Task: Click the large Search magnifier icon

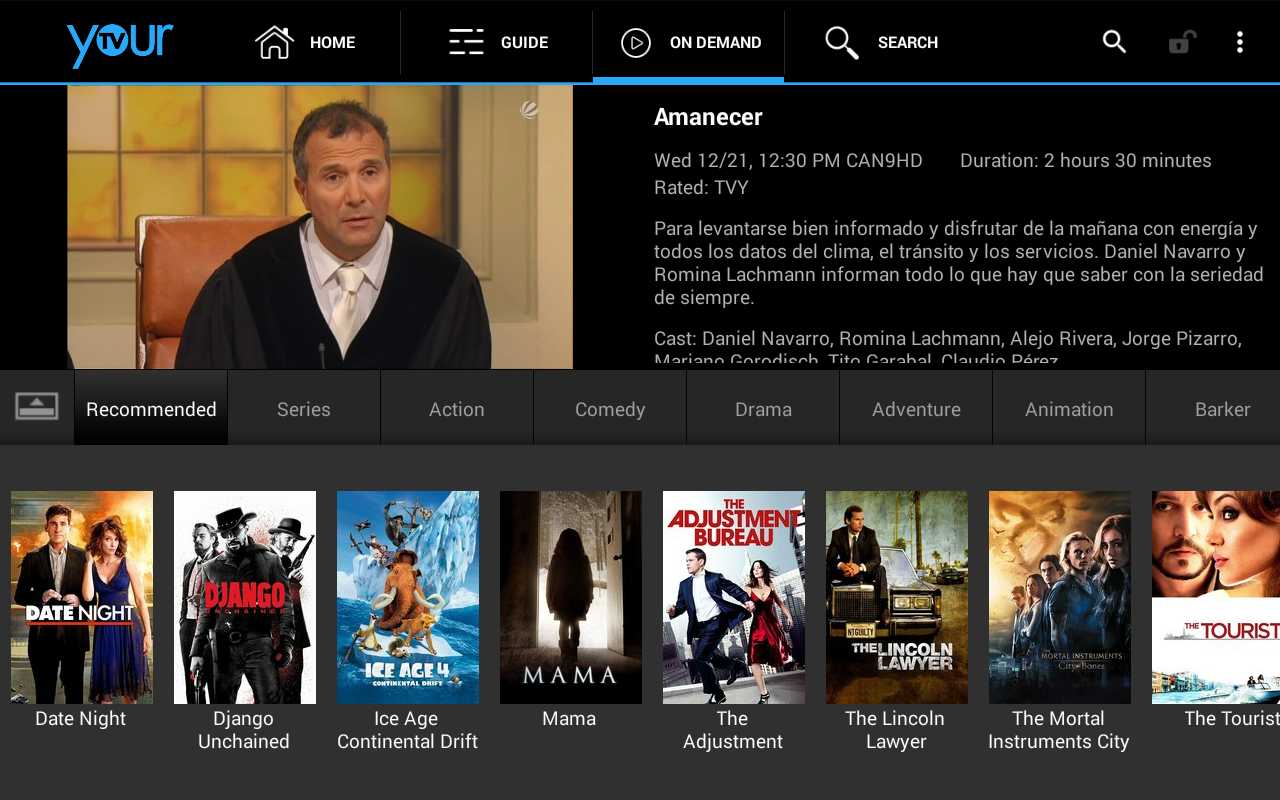Action: (x=842, y=42)
